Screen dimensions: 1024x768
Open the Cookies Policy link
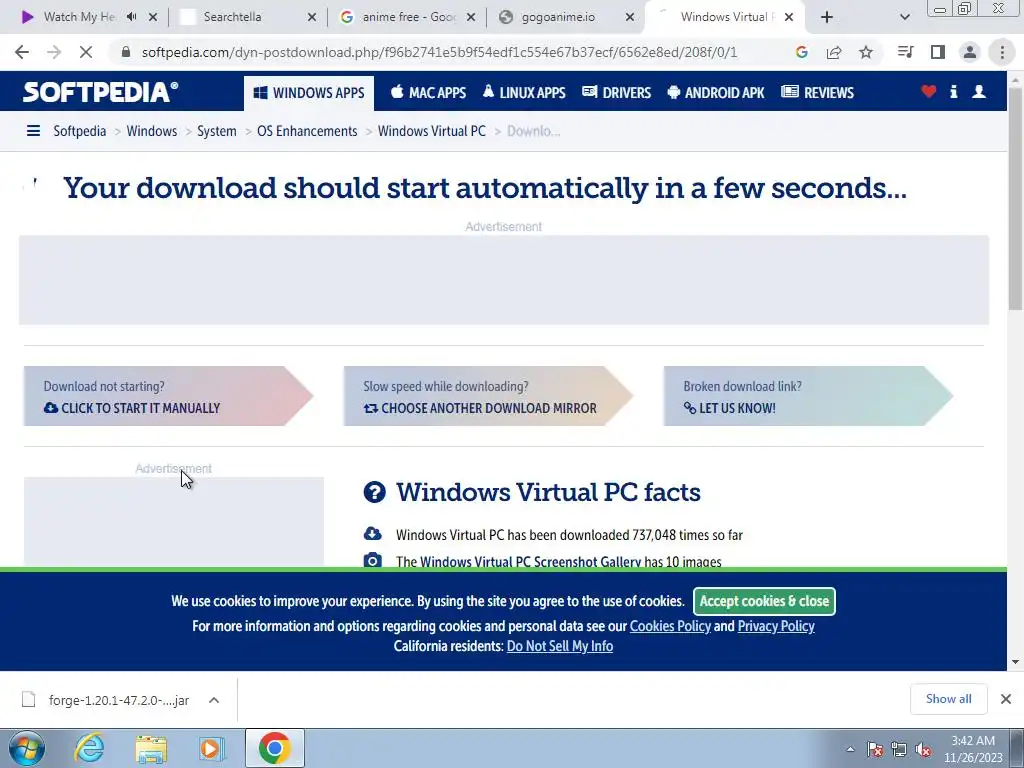click(x=670, y=626)
